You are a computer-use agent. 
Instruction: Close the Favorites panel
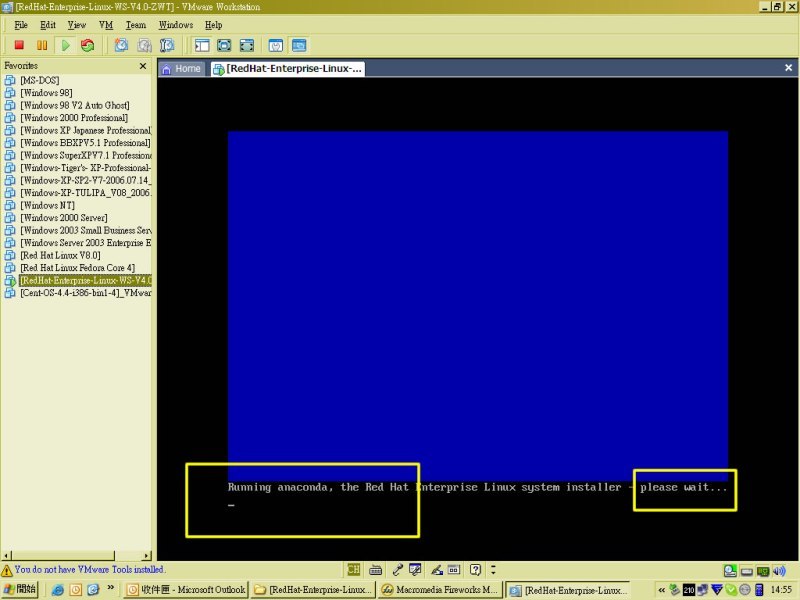(x=143, y=66)
